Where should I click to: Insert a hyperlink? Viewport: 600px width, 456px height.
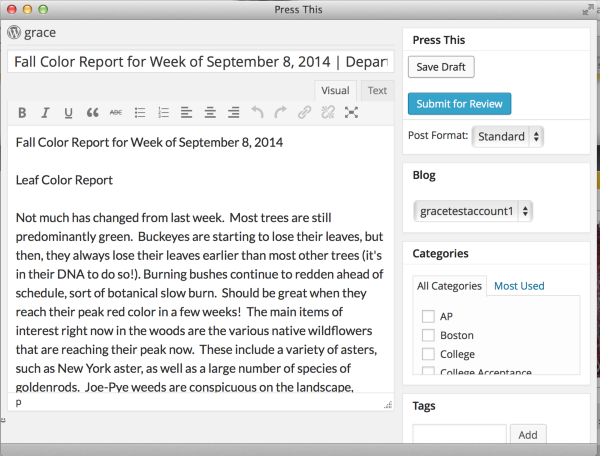coord(305,112)
